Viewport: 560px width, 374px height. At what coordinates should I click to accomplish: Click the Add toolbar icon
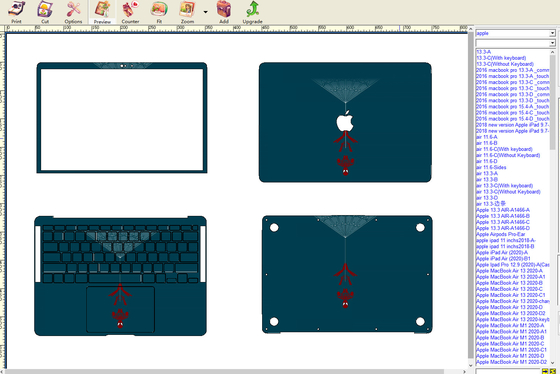224,12
